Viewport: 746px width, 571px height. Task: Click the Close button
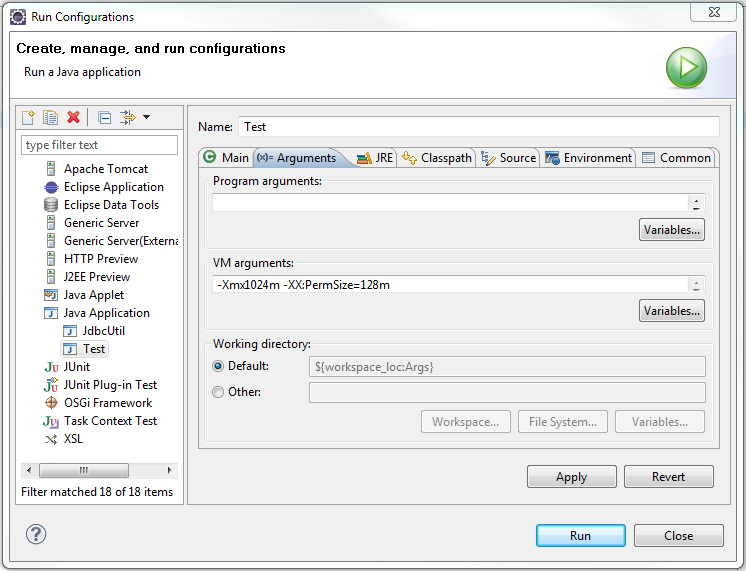678,536
